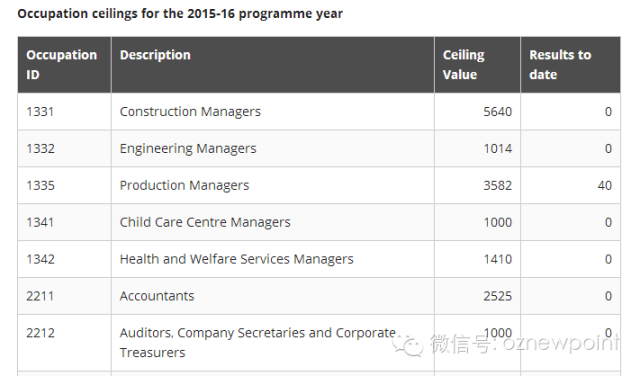Image resolution: width=640 pixels, height=376 pixels.
Task: Select the Construction Managers description cell
Action: click(x=273, y=111)
